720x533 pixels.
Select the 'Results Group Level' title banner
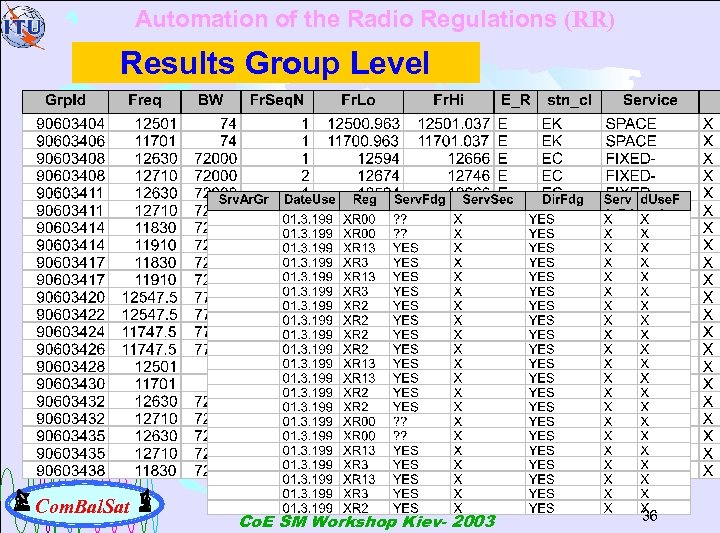click(x=276, y=63)
